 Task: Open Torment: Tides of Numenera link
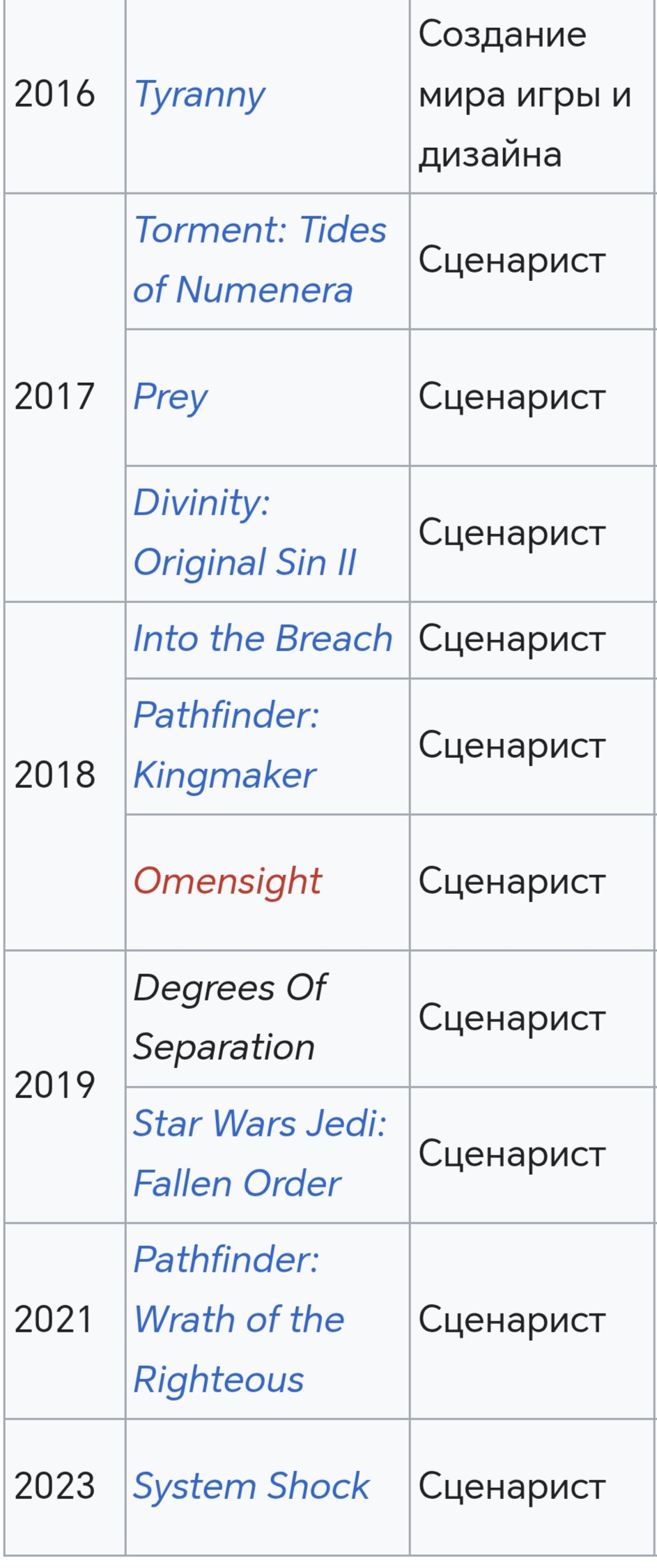[x=259, y=259]
